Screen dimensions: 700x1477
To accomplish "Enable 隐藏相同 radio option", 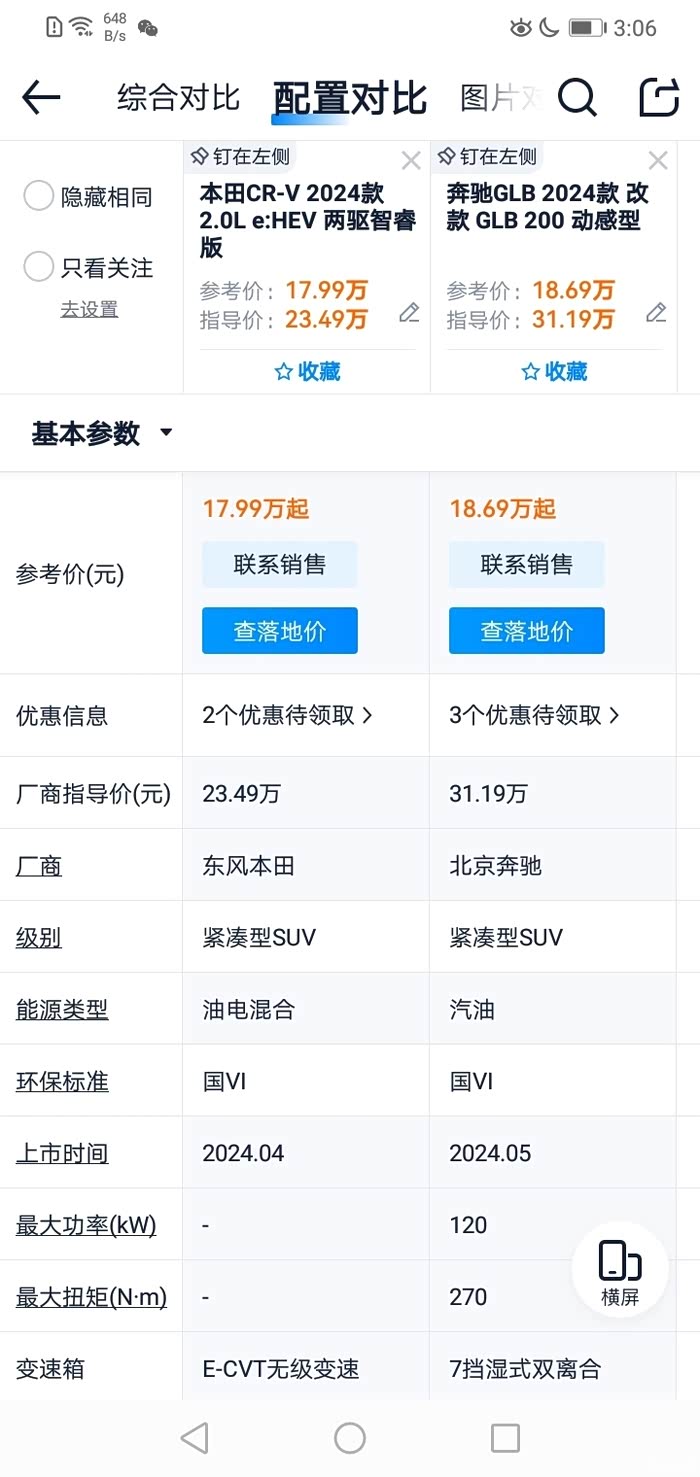I will tap(39, 197).
